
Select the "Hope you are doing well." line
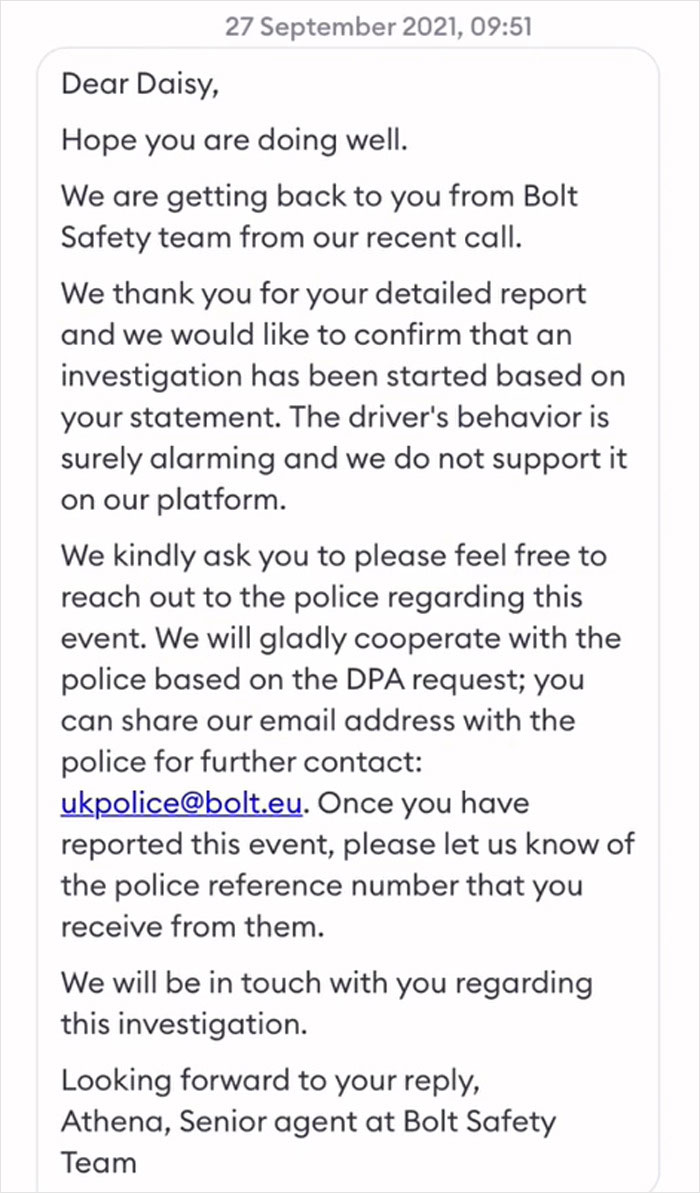point(235,139)
